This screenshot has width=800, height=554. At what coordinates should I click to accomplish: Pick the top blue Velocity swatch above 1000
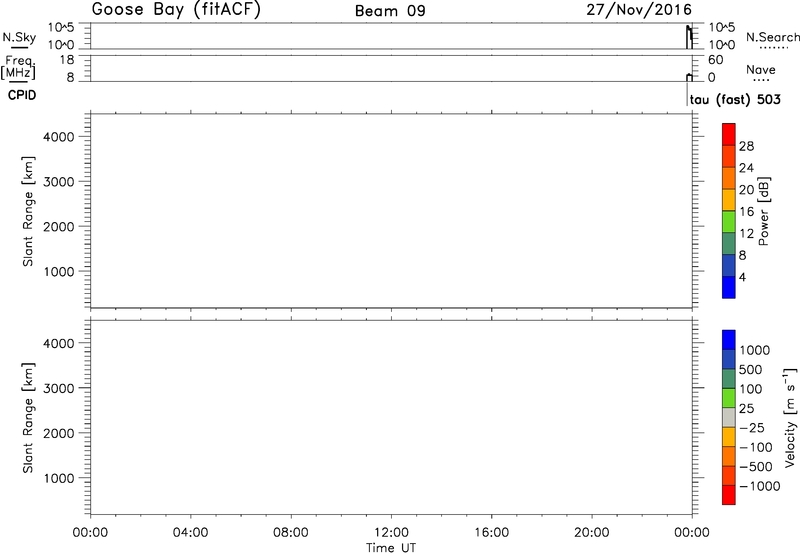(729, 340)
